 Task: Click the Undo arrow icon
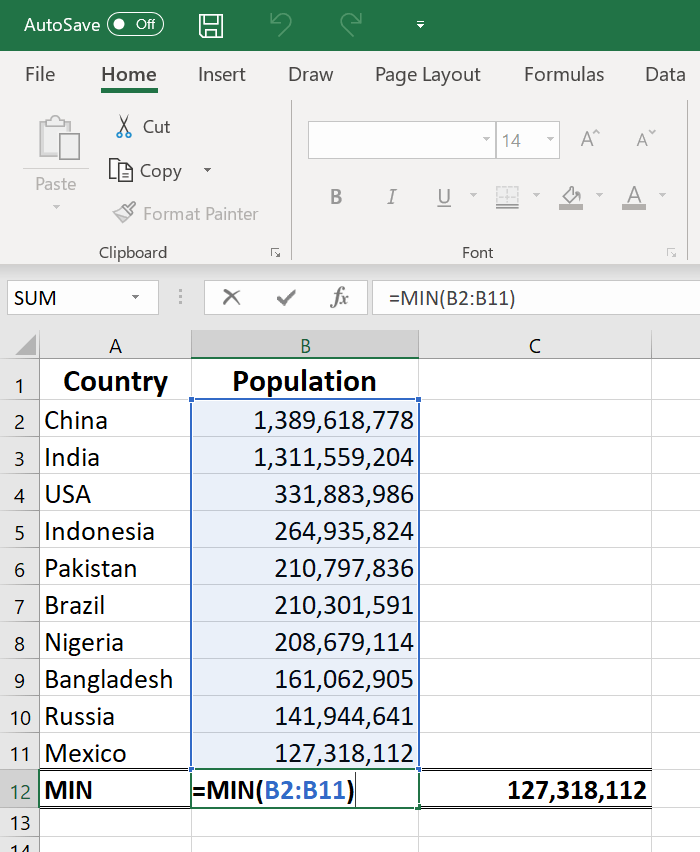[x=281, y=25]
